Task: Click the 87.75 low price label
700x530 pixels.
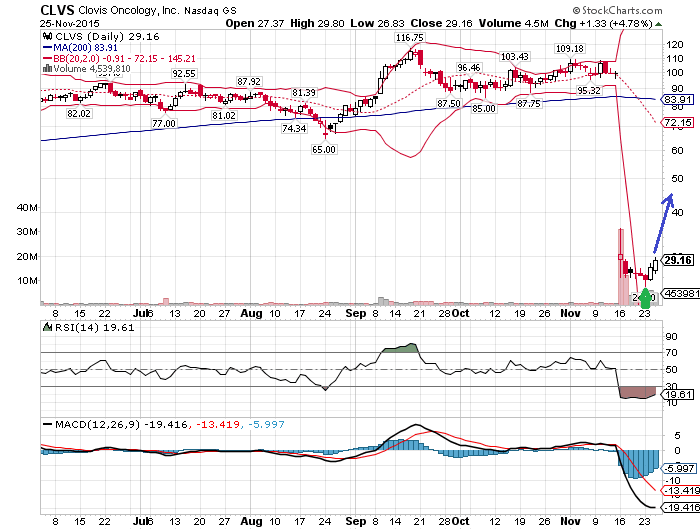Action: (529, 104)
